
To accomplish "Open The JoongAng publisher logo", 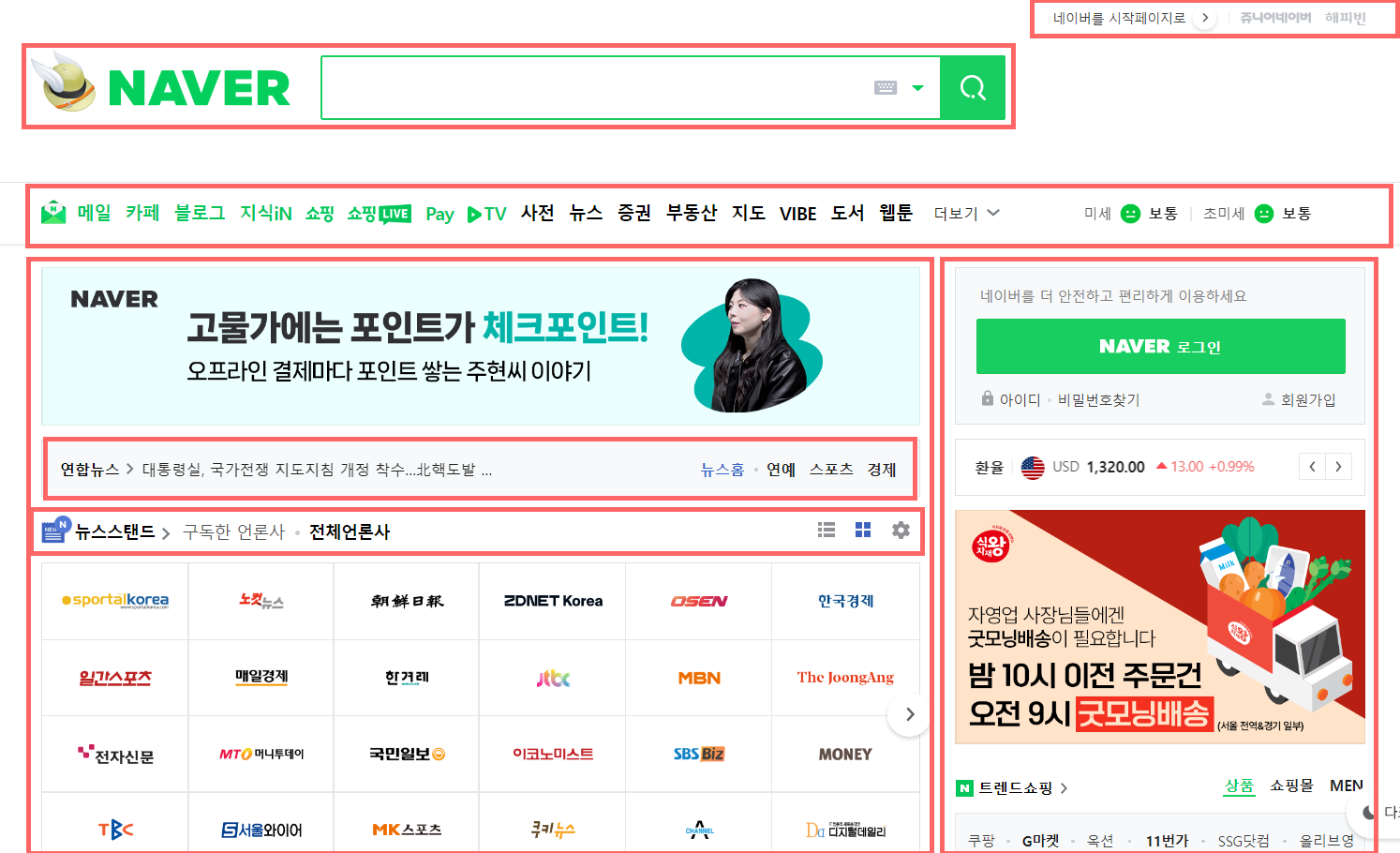I will pos(845,678).
